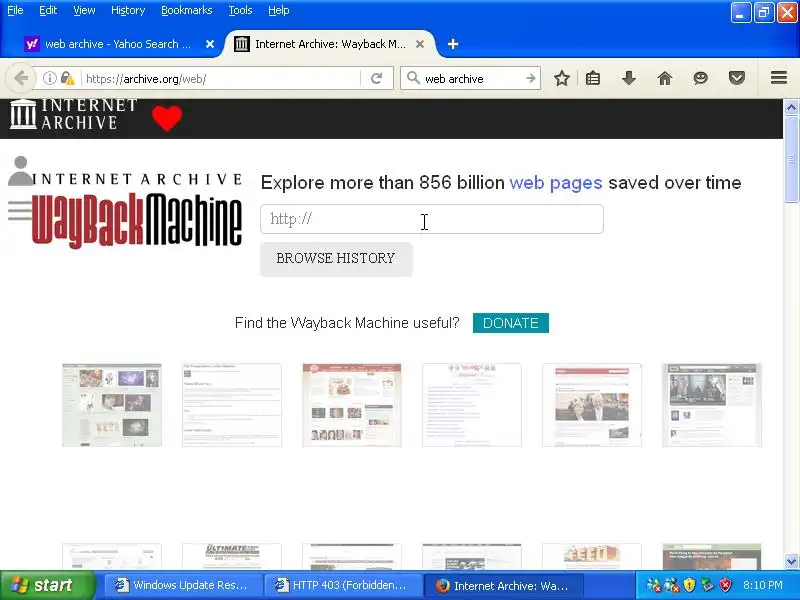Open Windows Update Res... taskbar window

point(183,585)
